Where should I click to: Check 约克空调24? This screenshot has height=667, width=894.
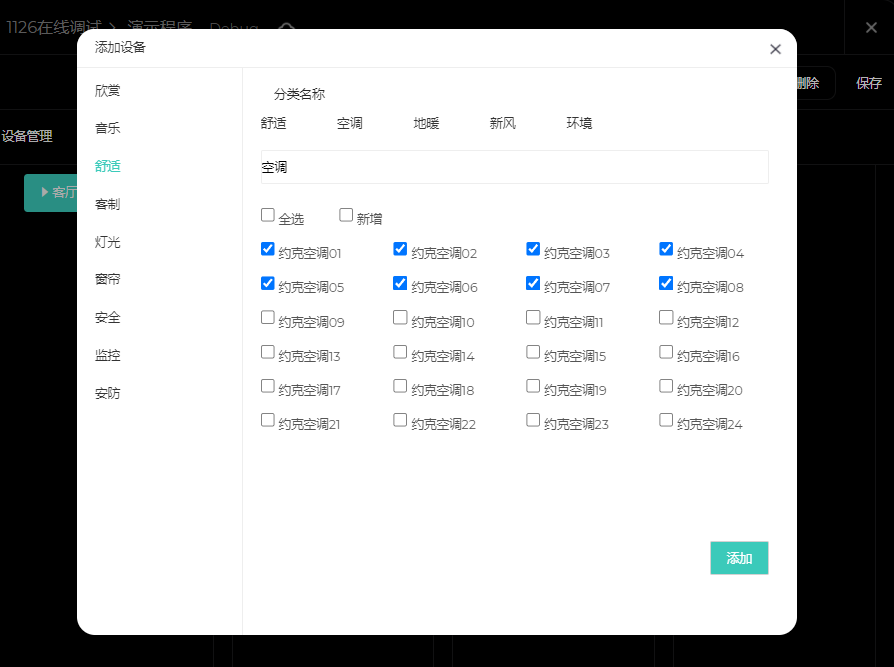[x=666, y=420]
